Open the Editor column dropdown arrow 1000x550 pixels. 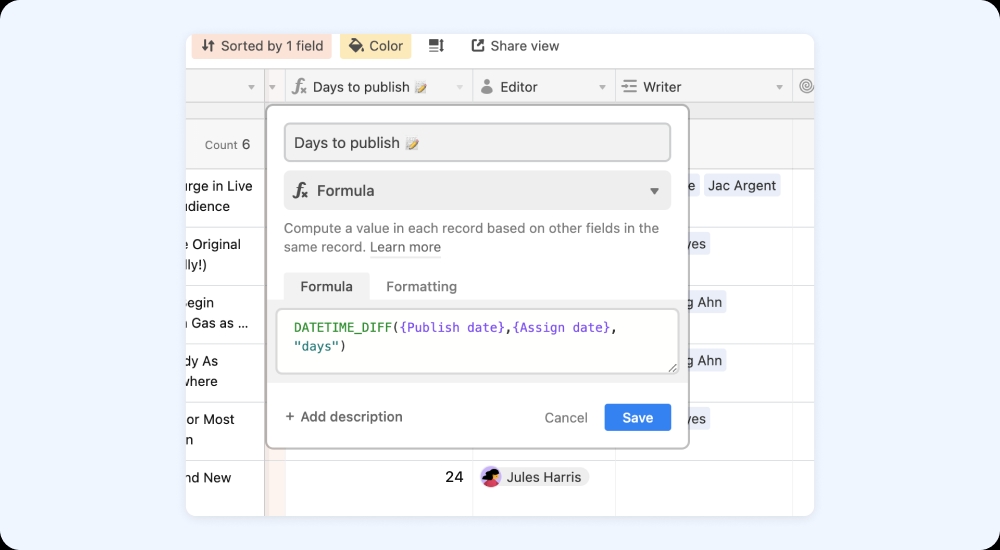[602, 87]
